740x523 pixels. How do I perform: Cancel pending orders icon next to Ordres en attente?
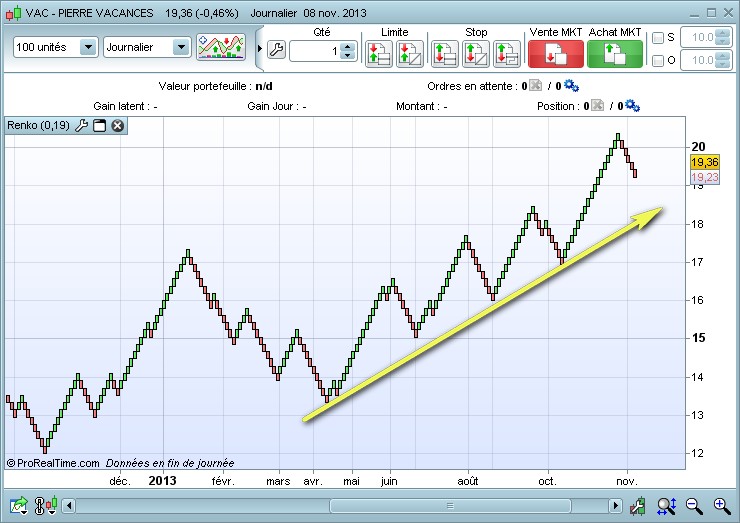click(x=535, y=85)
